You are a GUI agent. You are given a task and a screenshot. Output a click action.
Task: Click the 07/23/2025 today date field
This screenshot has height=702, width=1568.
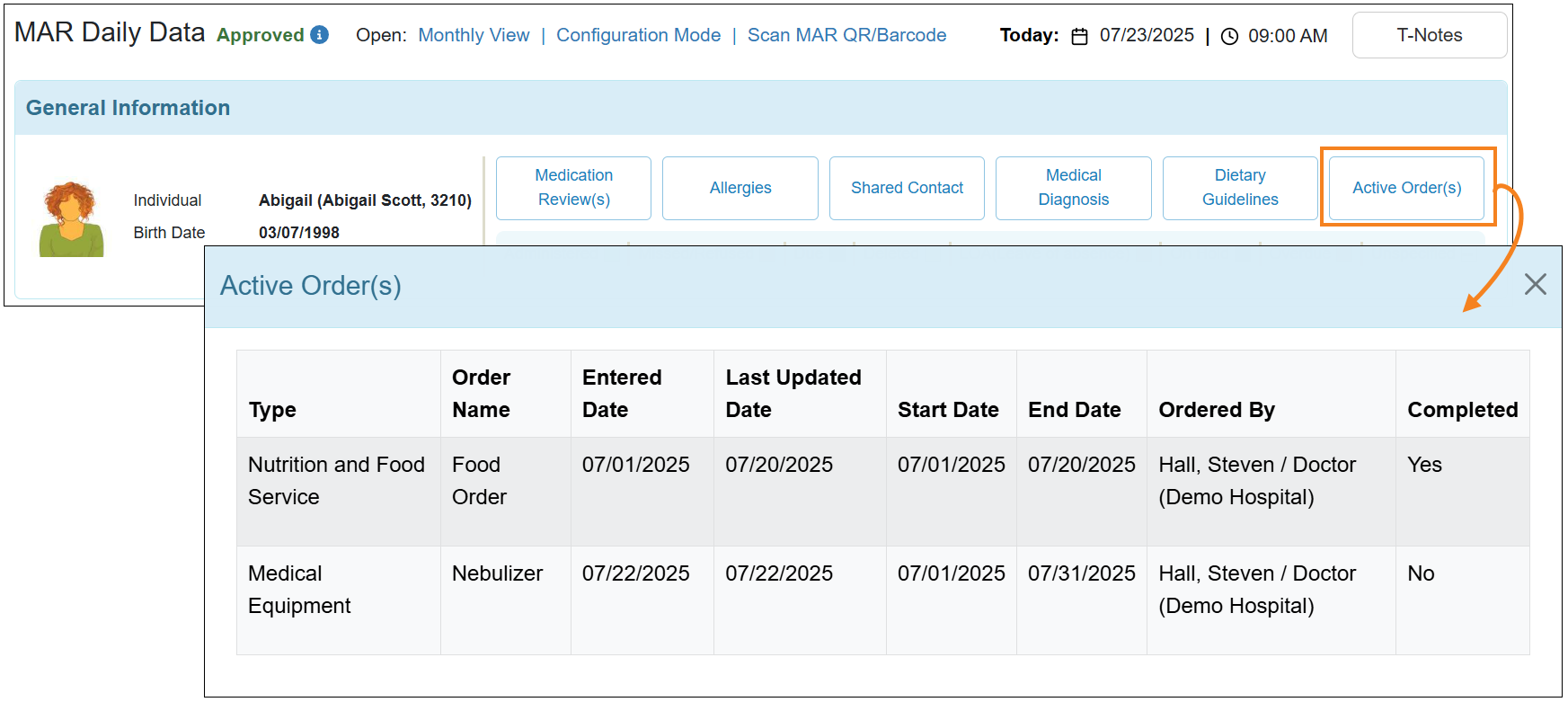click(x=1147, y=35)
